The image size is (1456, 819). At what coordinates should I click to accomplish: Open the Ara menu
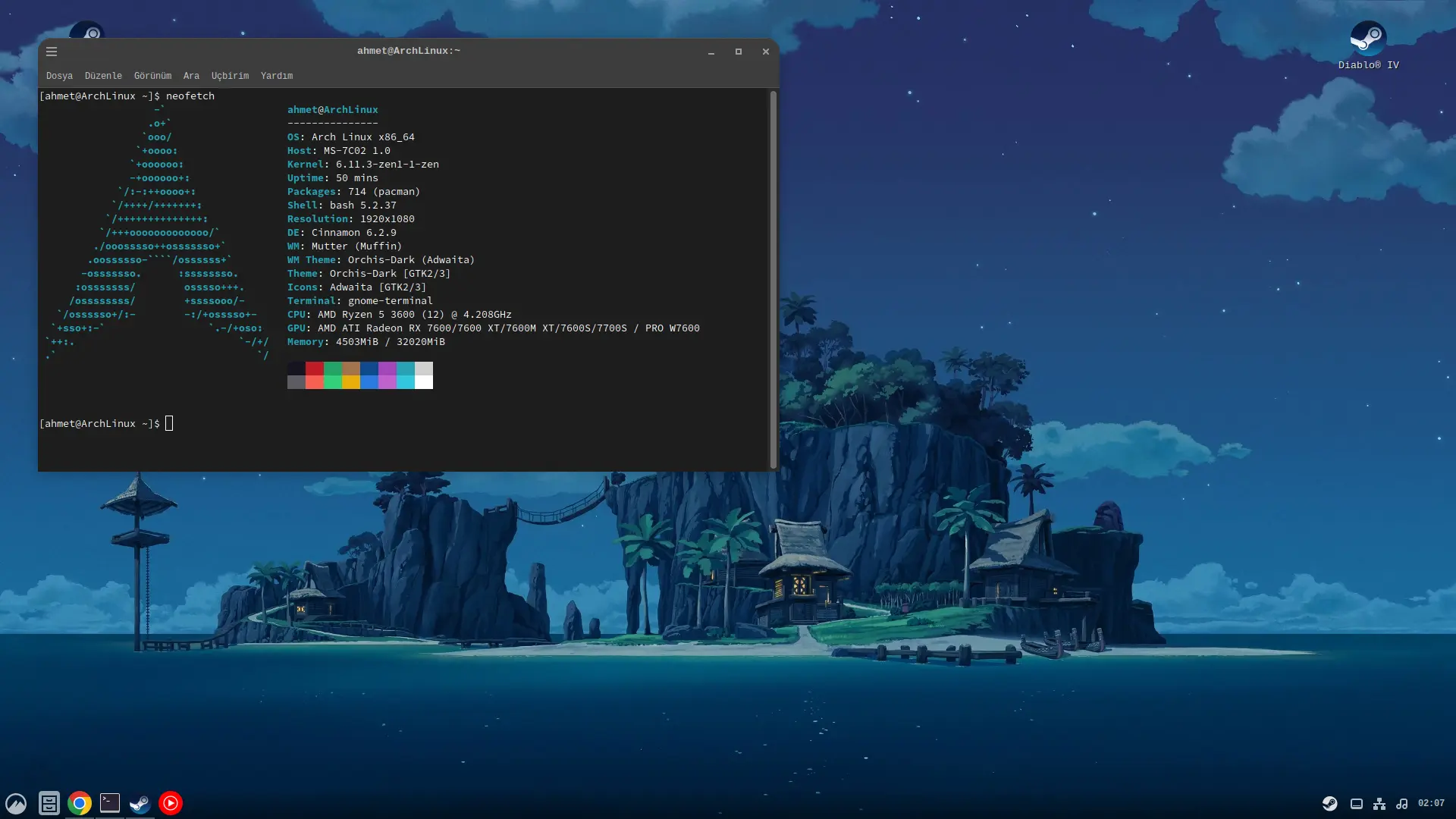(x=191, y=76)
